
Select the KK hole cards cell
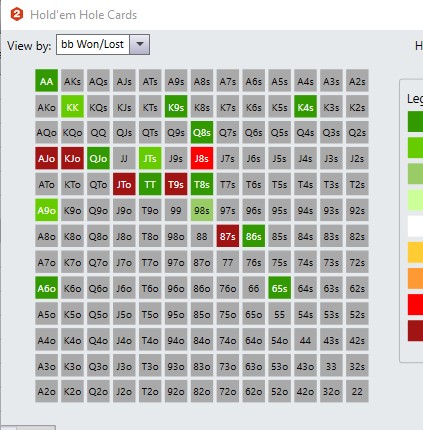72,107
